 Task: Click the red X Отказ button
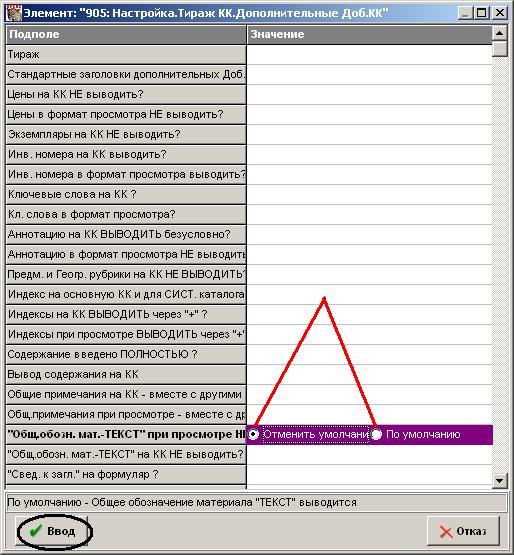coord(463,531)
